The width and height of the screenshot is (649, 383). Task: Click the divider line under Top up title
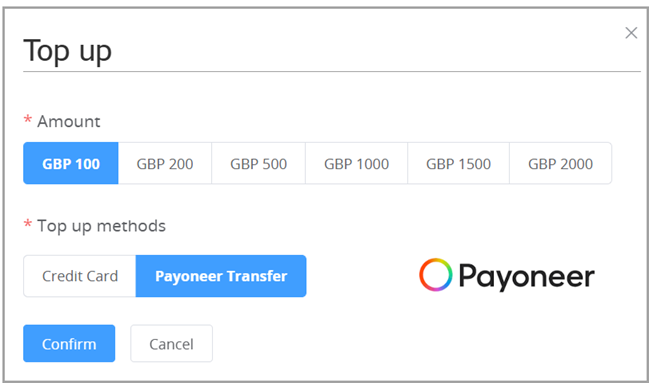[332, 72]
